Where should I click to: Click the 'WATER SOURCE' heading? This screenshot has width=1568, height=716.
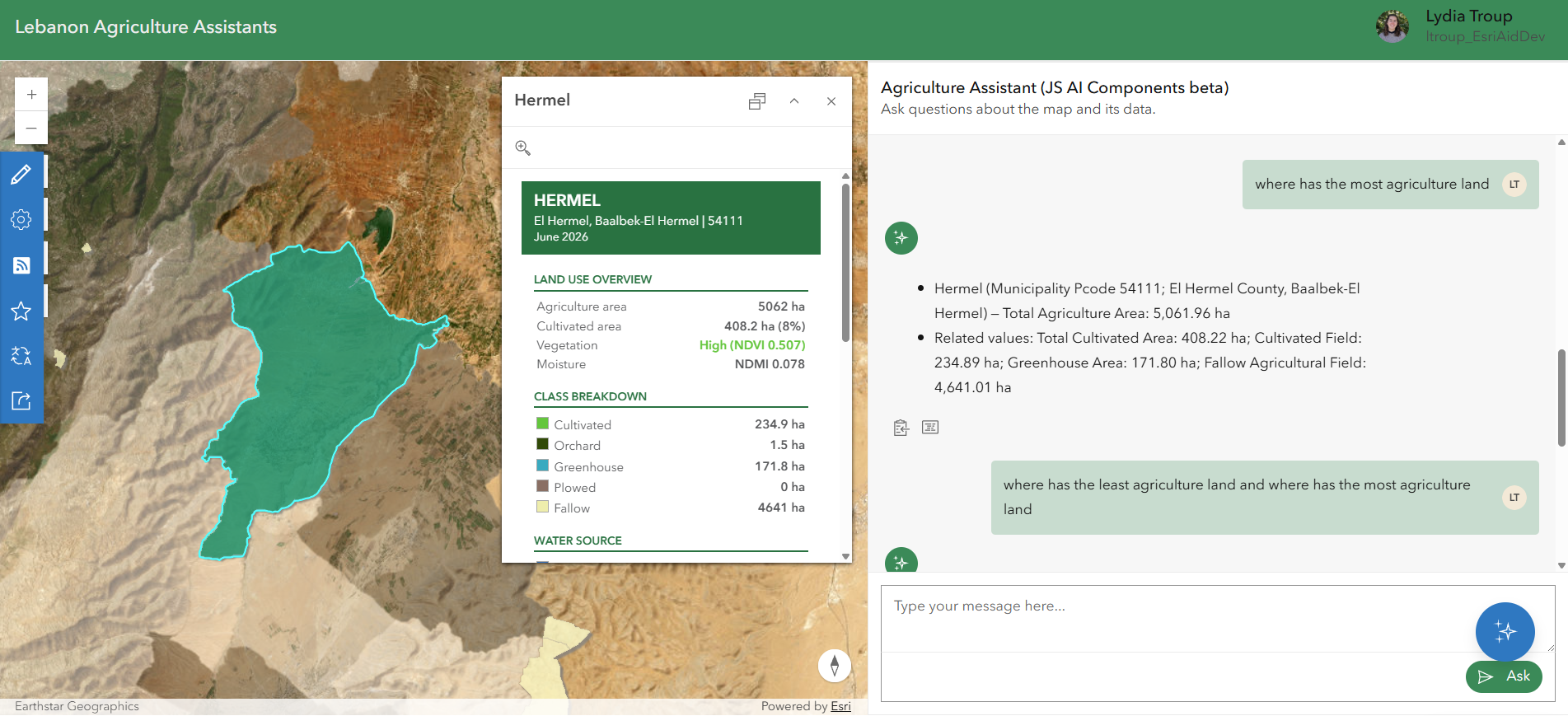[578, 541]
